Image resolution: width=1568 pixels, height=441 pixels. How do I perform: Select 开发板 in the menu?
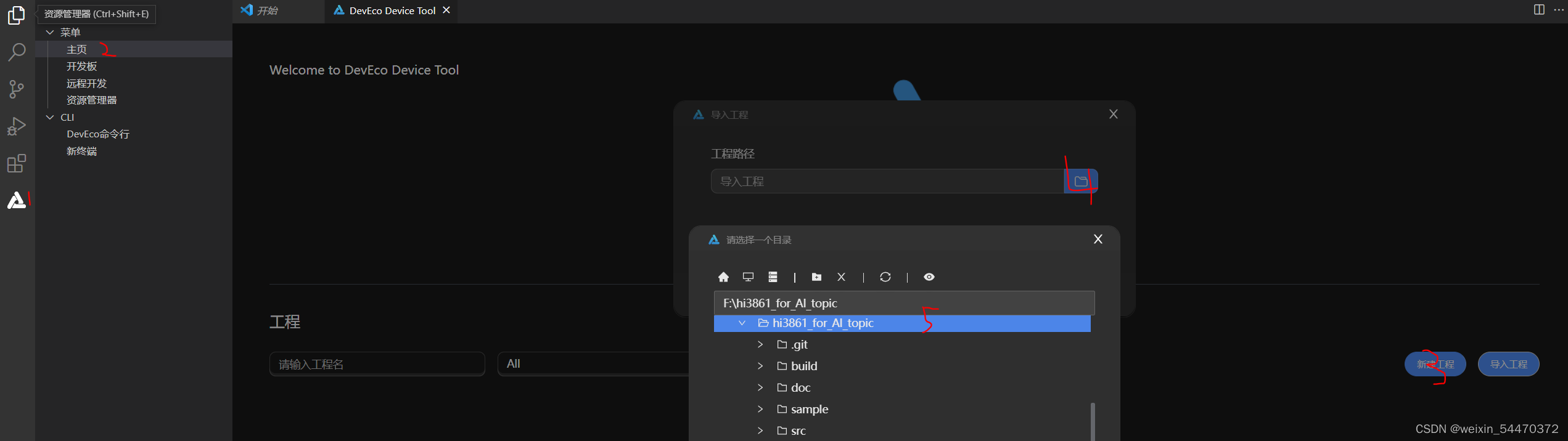click(x=134, y=66)
